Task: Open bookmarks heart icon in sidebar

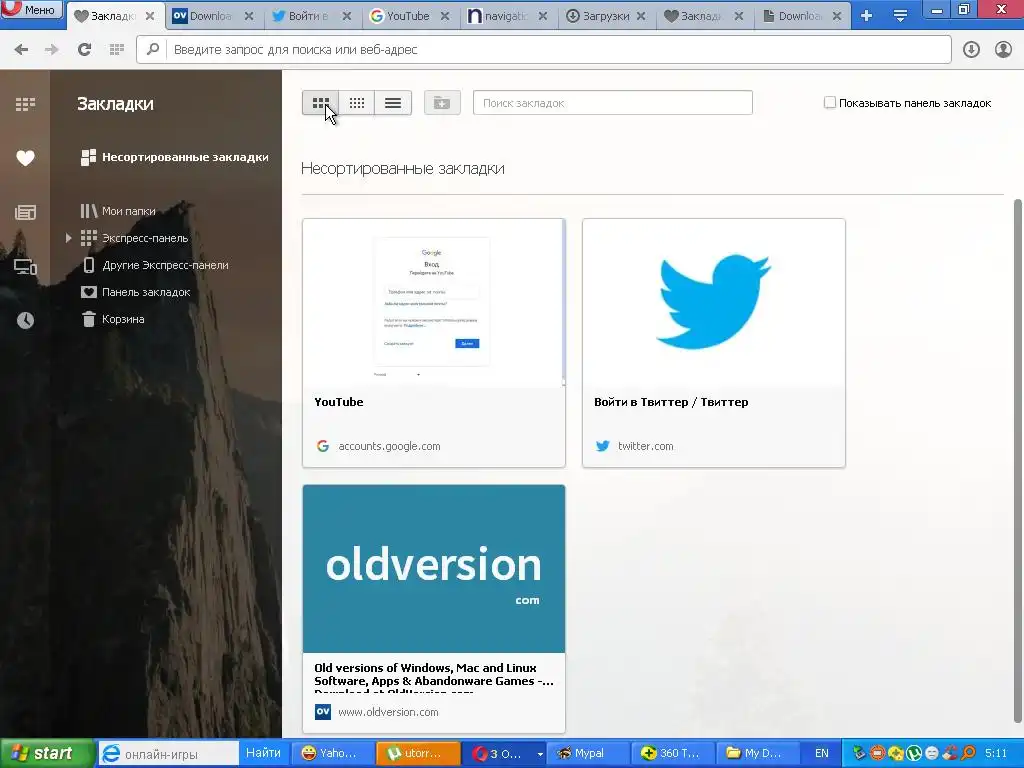Action: click(x=25, y=158)
